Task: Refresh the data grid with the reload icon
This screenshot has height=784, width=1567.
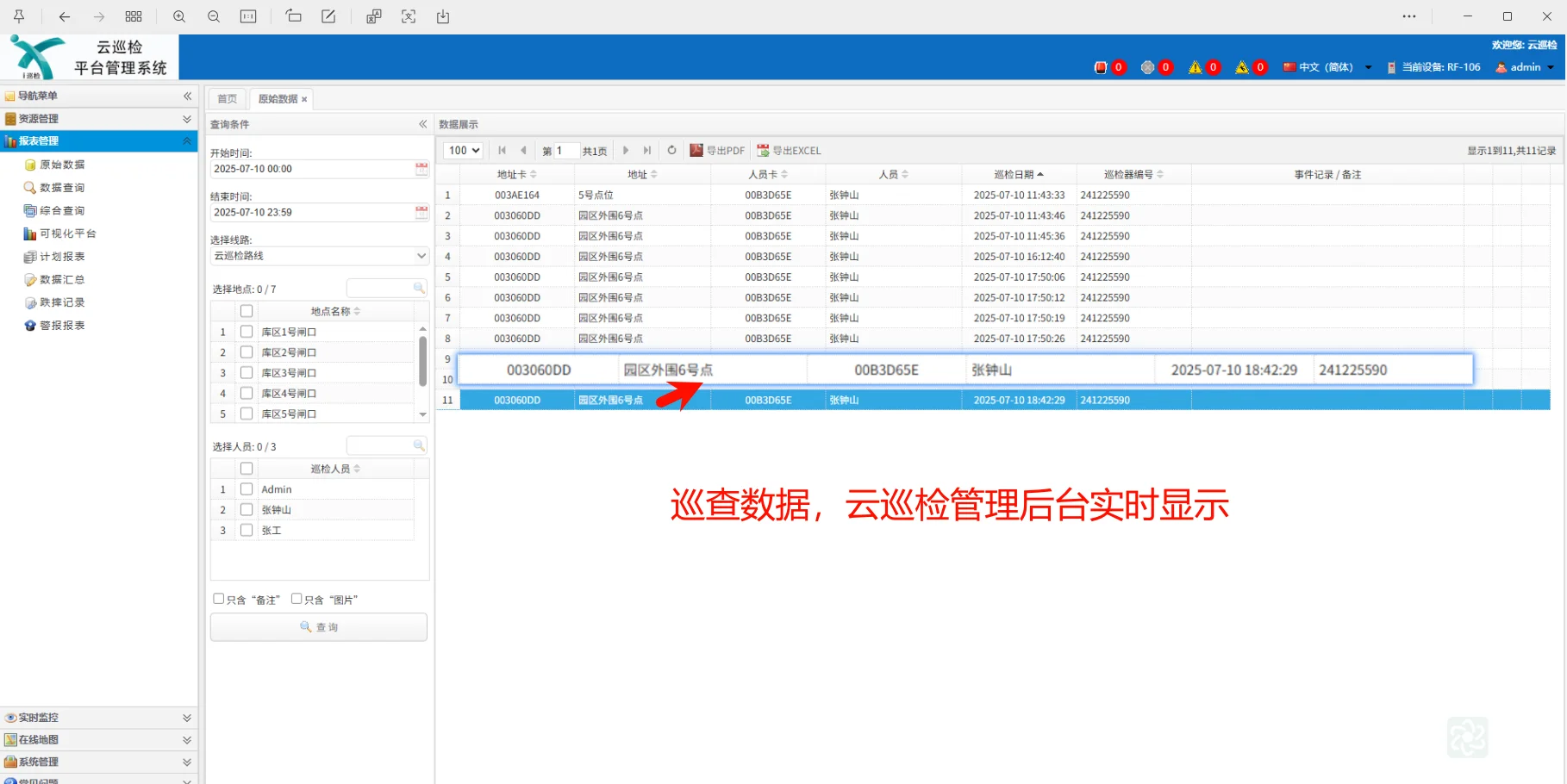Action: [x=671, y=150]
